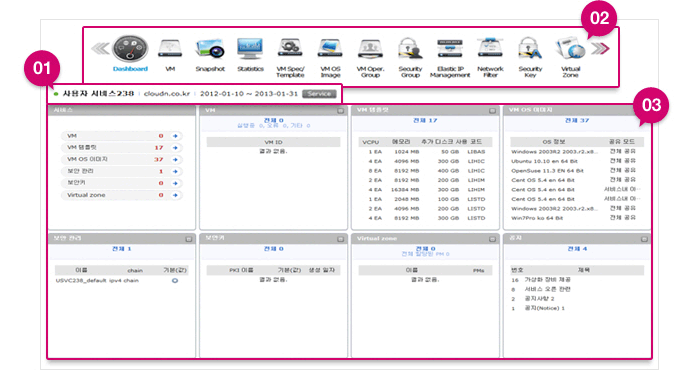
Task: Select the default radio for USVC238_default chain
Action: pyautogui.click(x=175, y=281)
